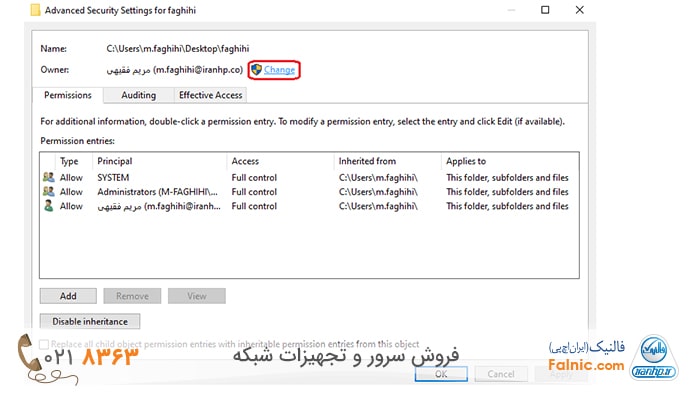Click the Disable inheritance button
694x405 pixels.
tap(90, 321)
